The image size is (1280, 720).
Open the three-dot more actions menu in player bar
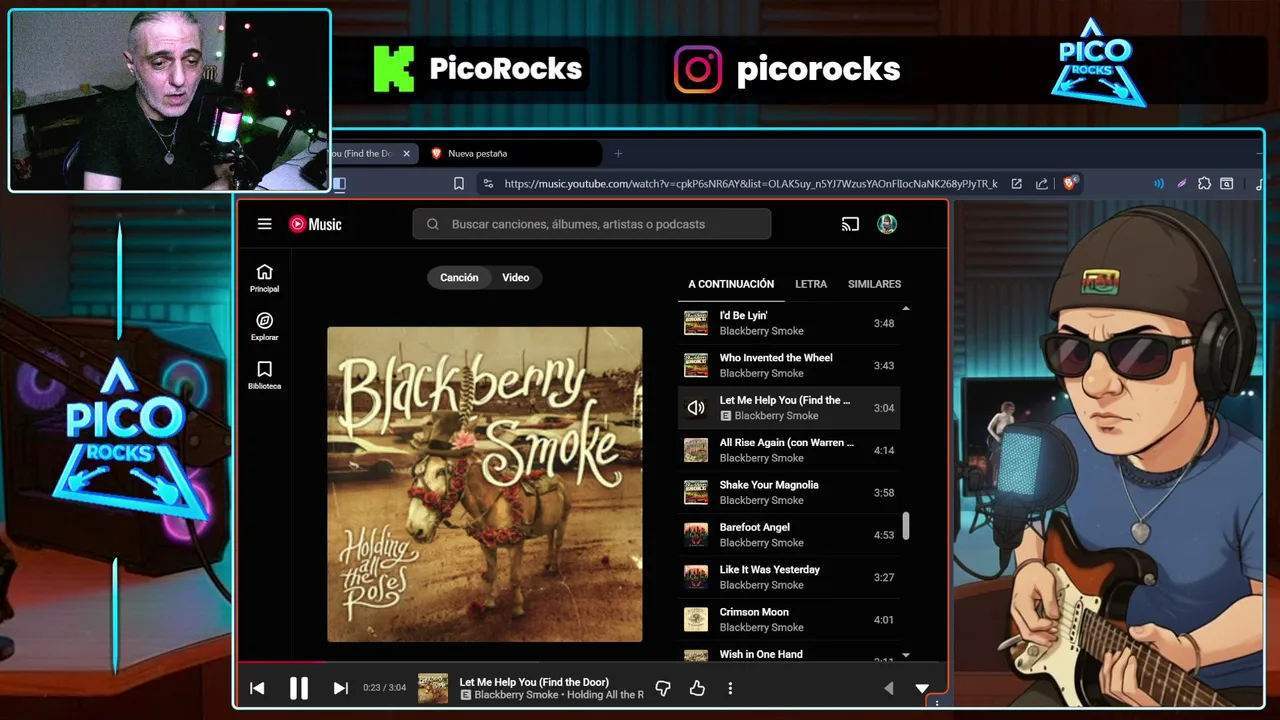[730, 688]
